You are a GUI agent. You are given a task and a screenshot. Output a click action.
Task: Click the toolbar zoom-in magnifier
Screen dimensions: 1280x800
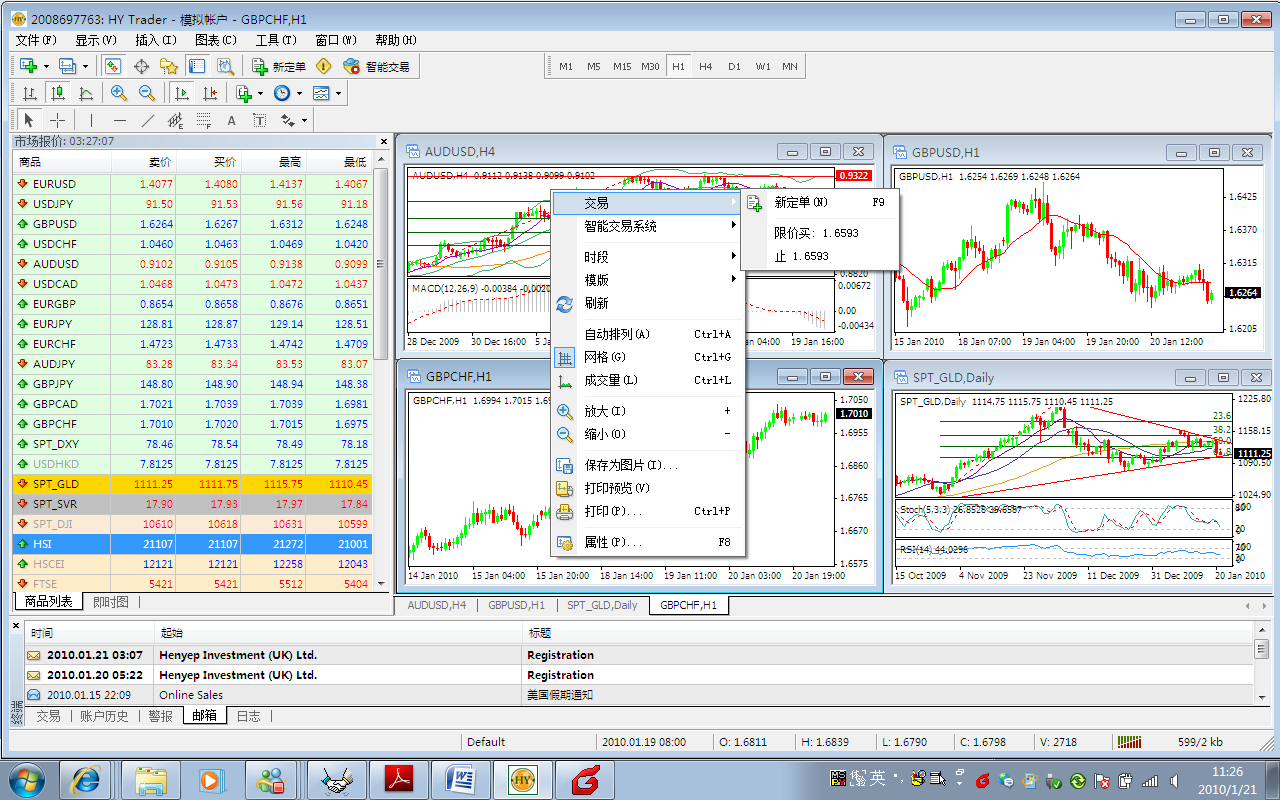[119, 93]
